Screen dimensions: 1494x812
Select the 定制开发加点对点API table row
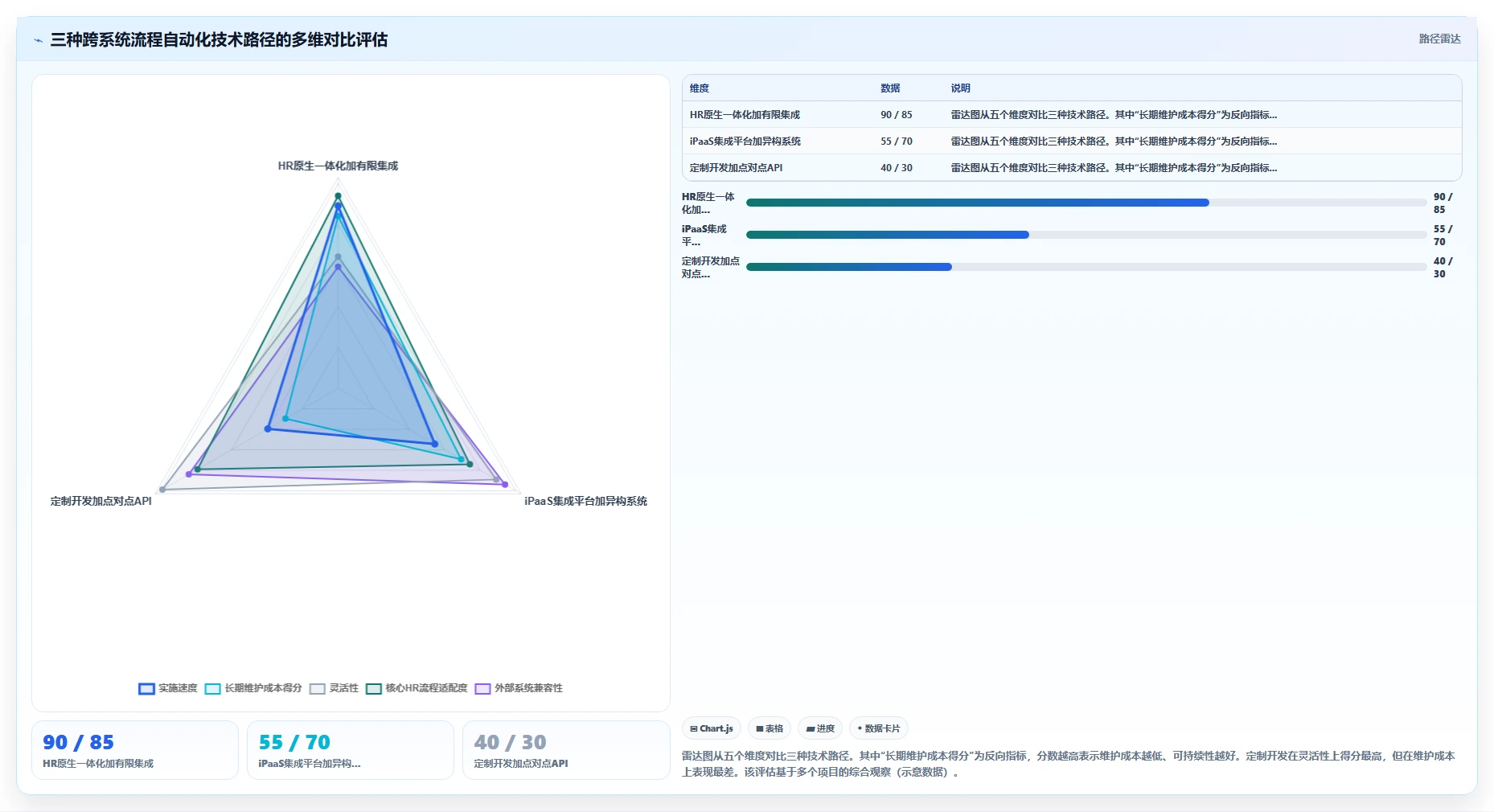coord(1072,167)
